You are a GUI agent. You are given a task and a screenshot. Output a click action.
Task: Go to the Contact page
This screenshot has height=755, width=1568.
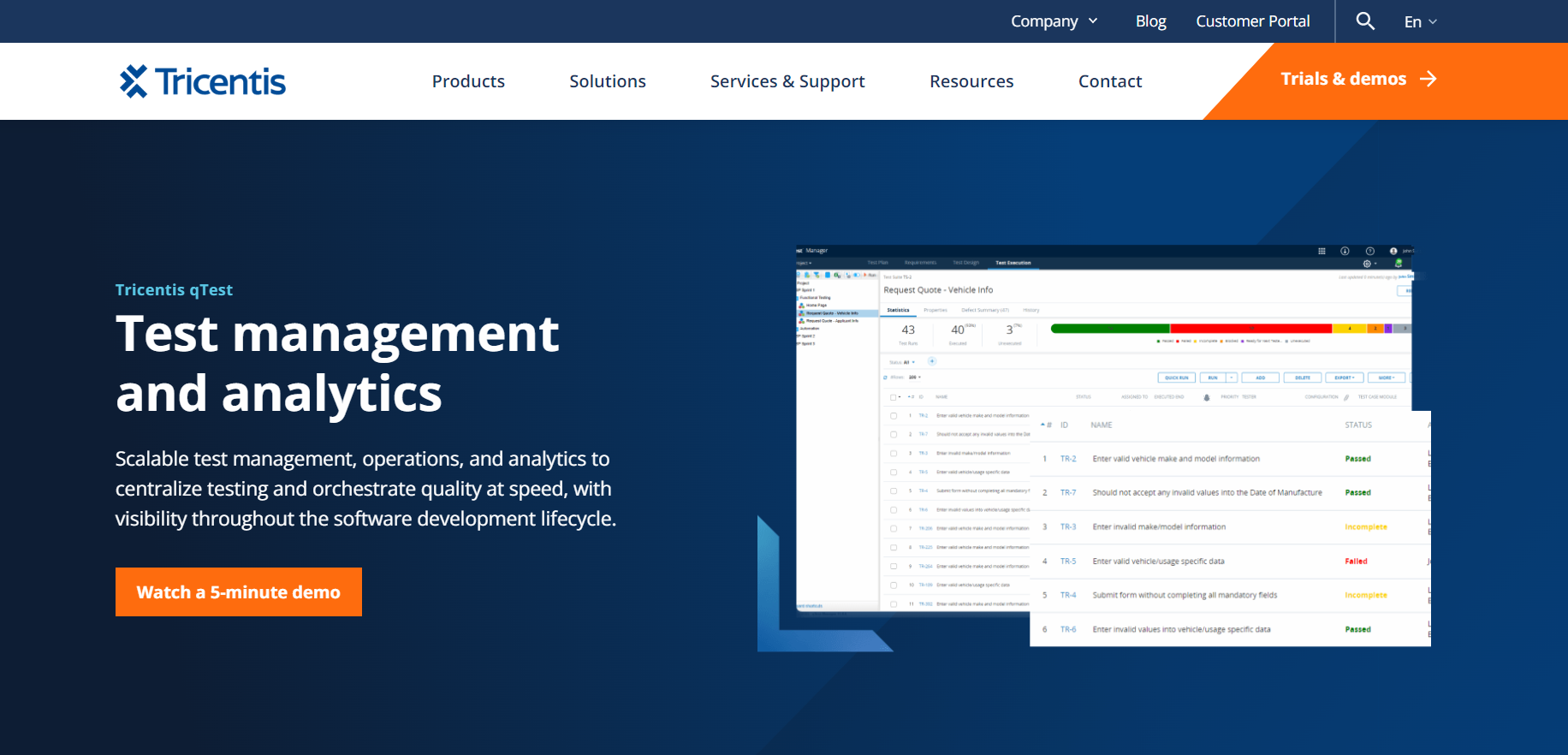click(x=1110, y=81)
